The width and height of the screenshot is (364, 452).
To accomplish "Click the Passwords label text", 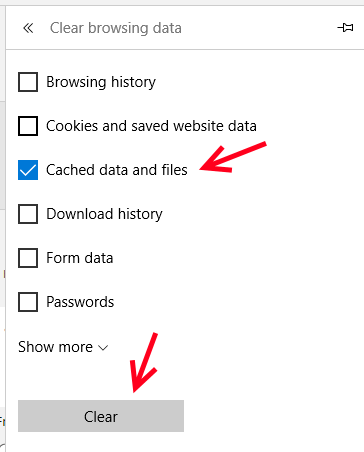I will click(80, 302).
